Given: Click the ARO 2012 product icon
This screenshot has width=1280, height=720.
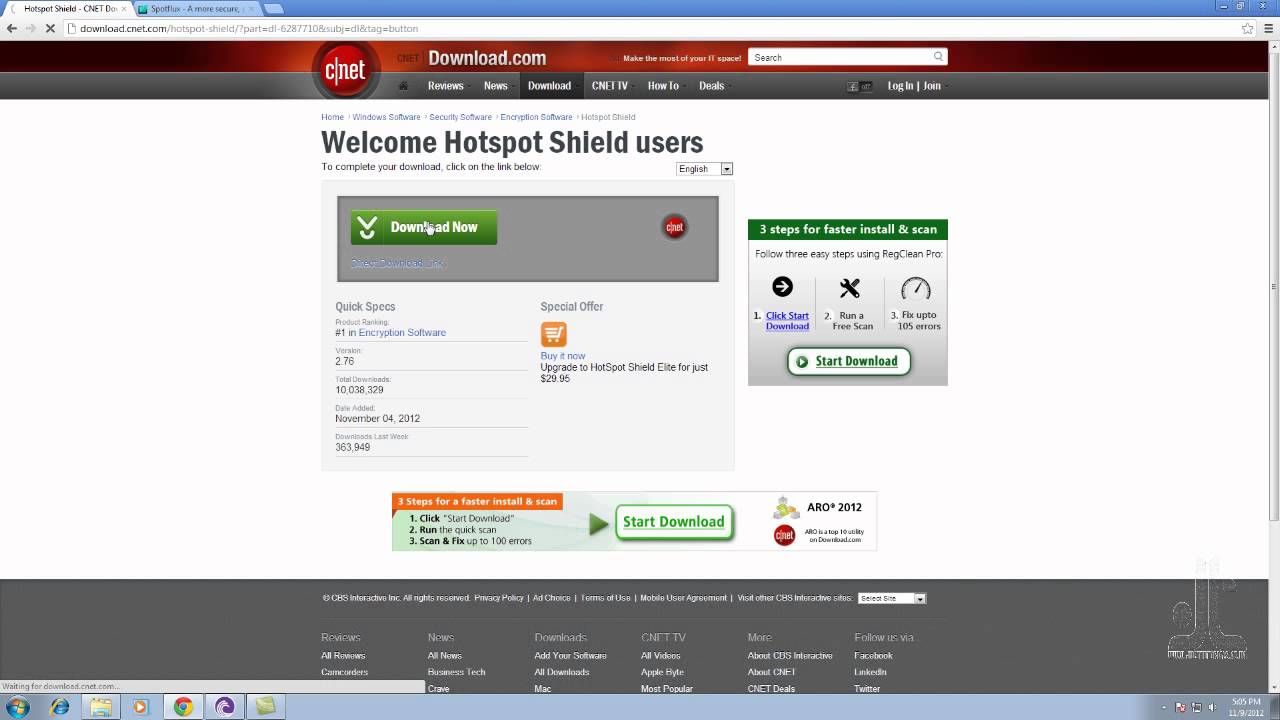Looking at the screenshot, I should (x=787, y=508).
